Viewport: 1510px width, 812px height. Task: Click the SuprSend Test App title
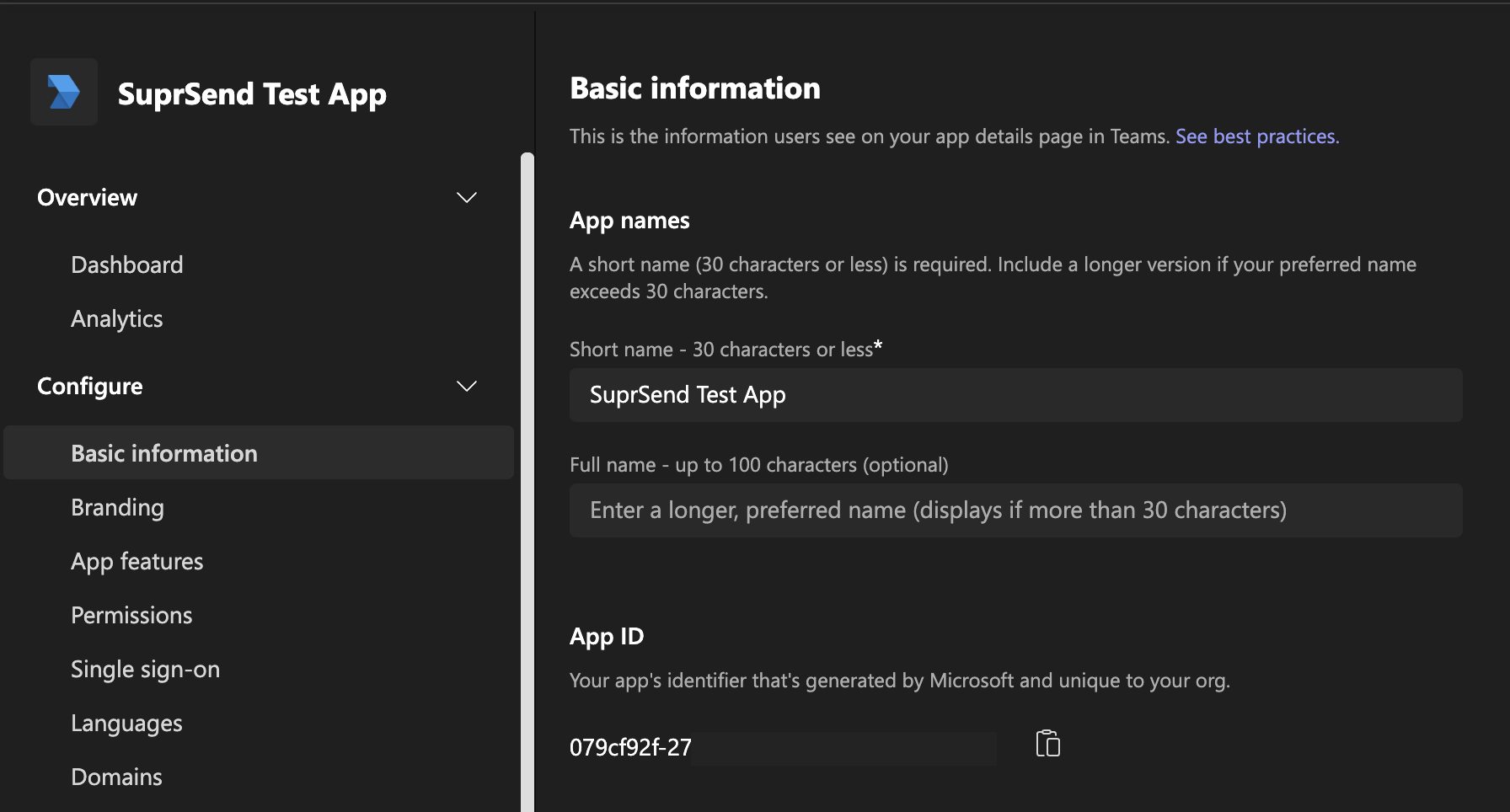click(252, 94)
